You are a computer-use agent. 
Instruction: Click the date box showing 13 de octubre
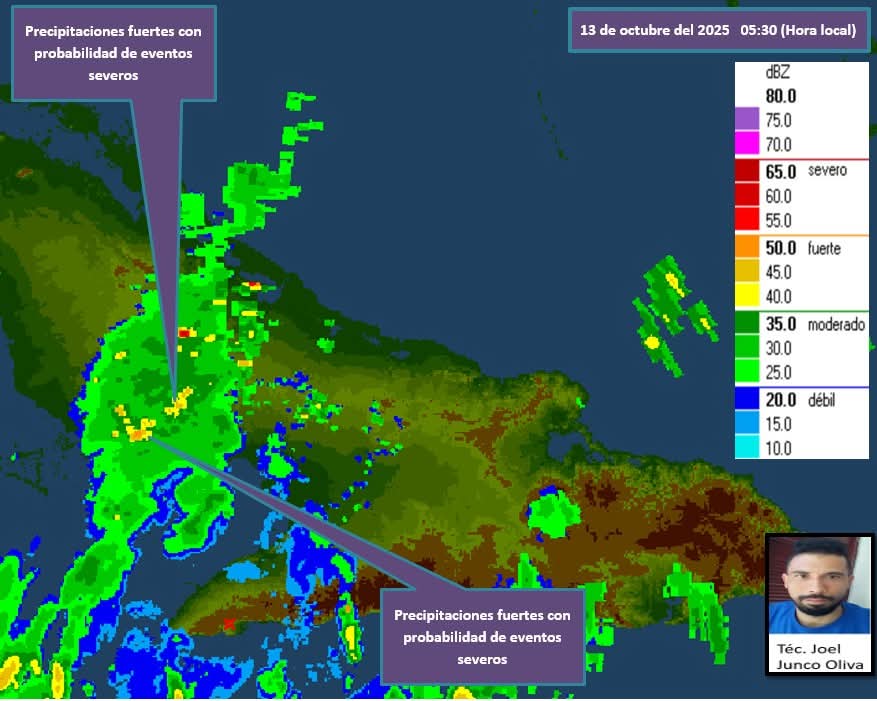[x=717, y=30]
